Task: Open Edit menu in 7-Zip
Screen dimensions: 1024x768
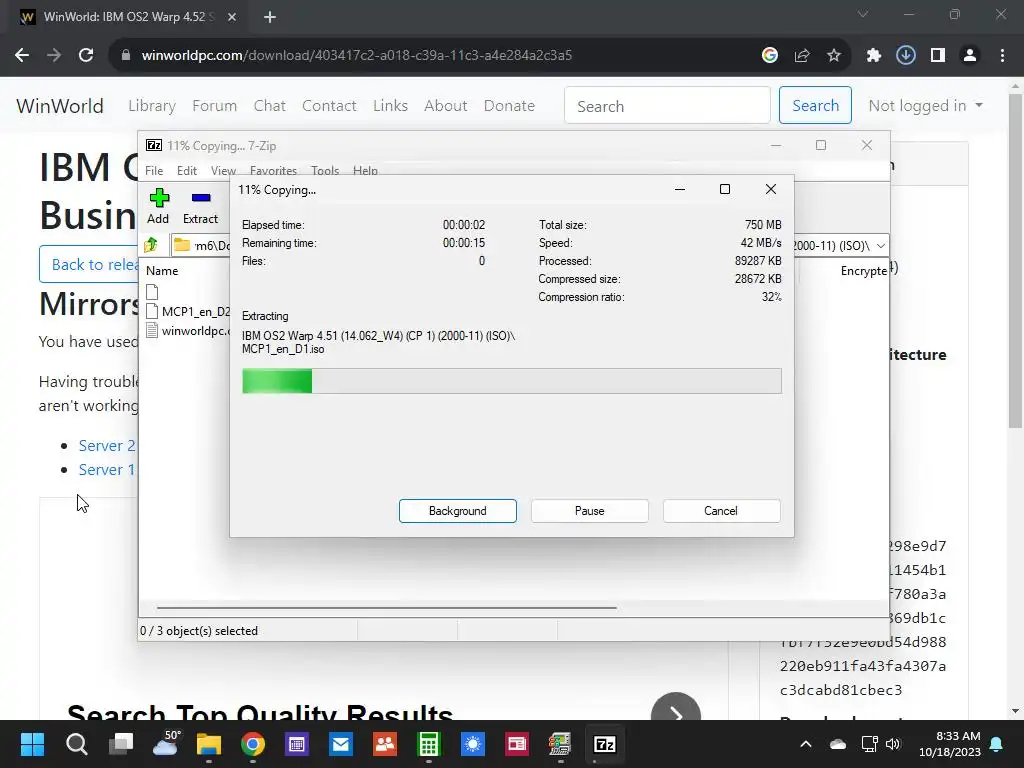Action: pyautogui.click(x=187, y=170)
